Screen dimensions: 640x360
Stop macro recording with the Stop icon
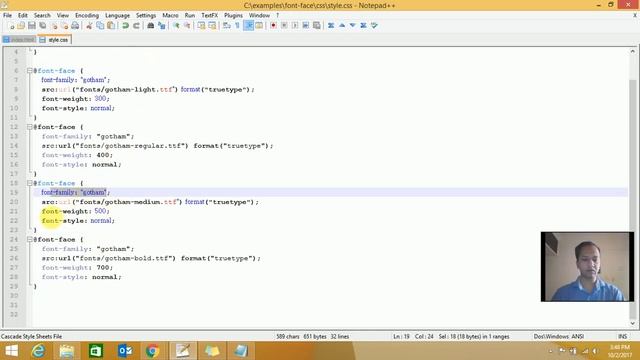point(284,26)
